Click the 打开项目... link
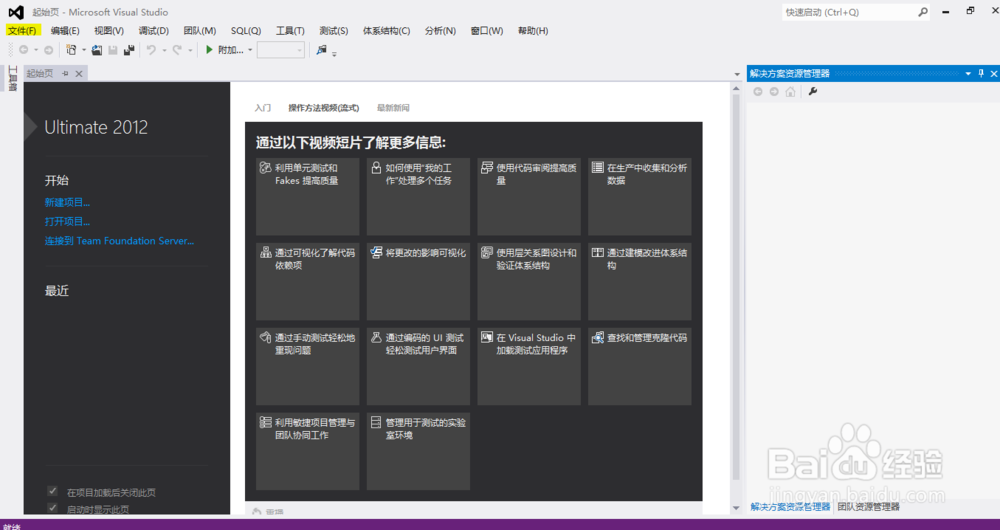The image size is (1000, 530). [x=67, y=221]
